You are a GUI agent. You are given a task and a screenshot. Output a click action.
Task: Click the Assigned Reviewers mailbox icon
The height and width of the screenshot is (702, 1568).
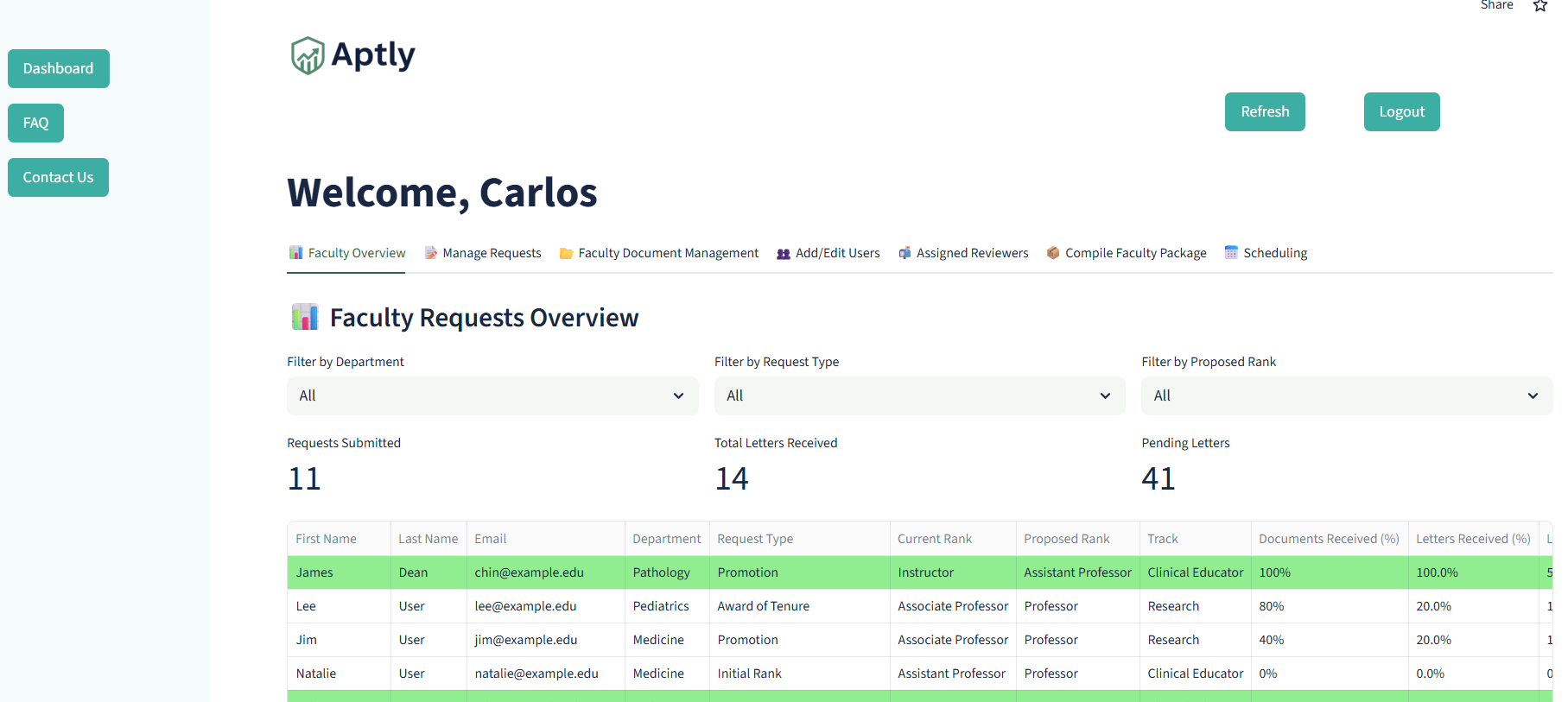click(905, 253)
